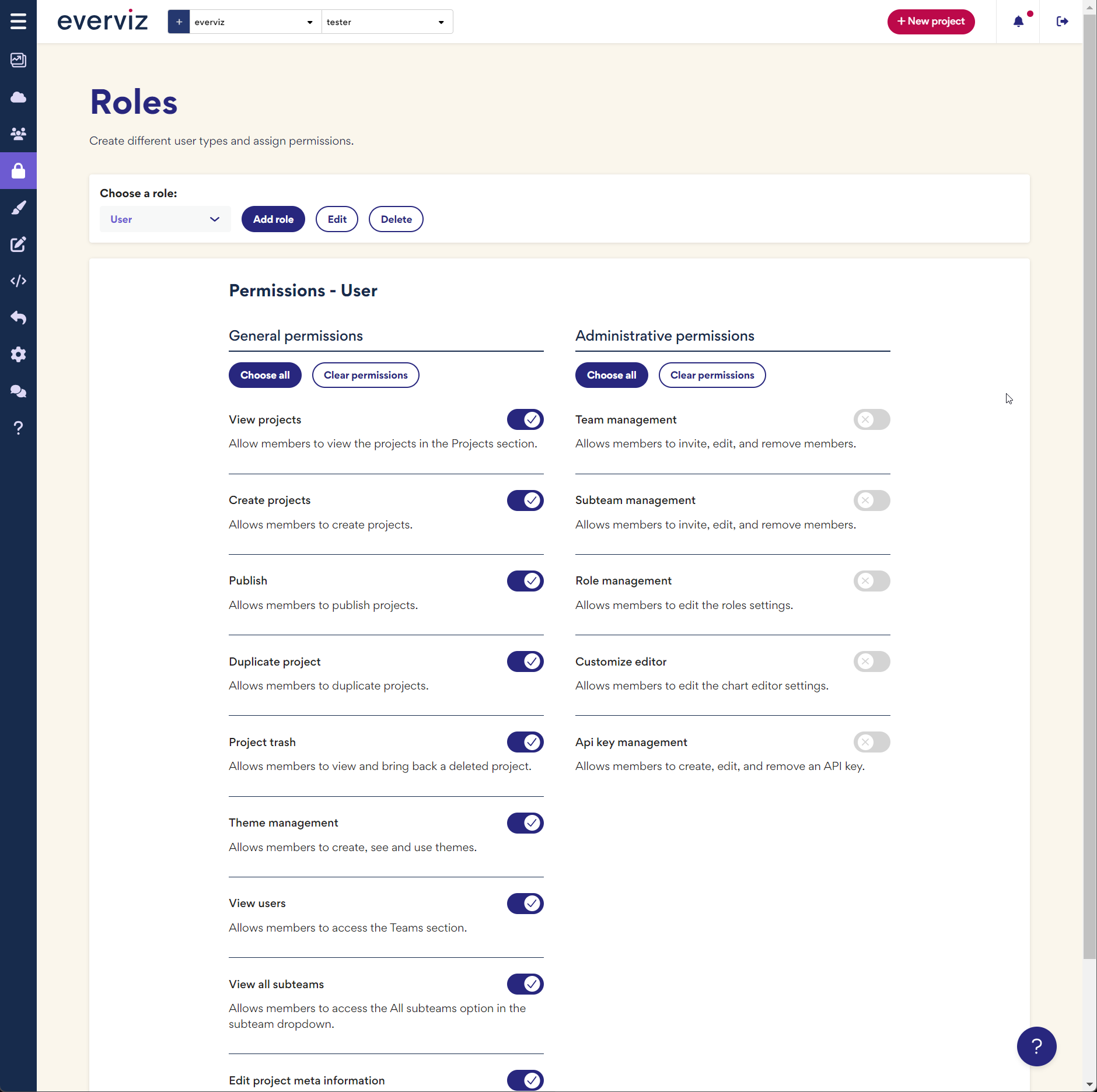Enable the Api key management toggle
1097x1092 pixels.
(x=872, y=742)
